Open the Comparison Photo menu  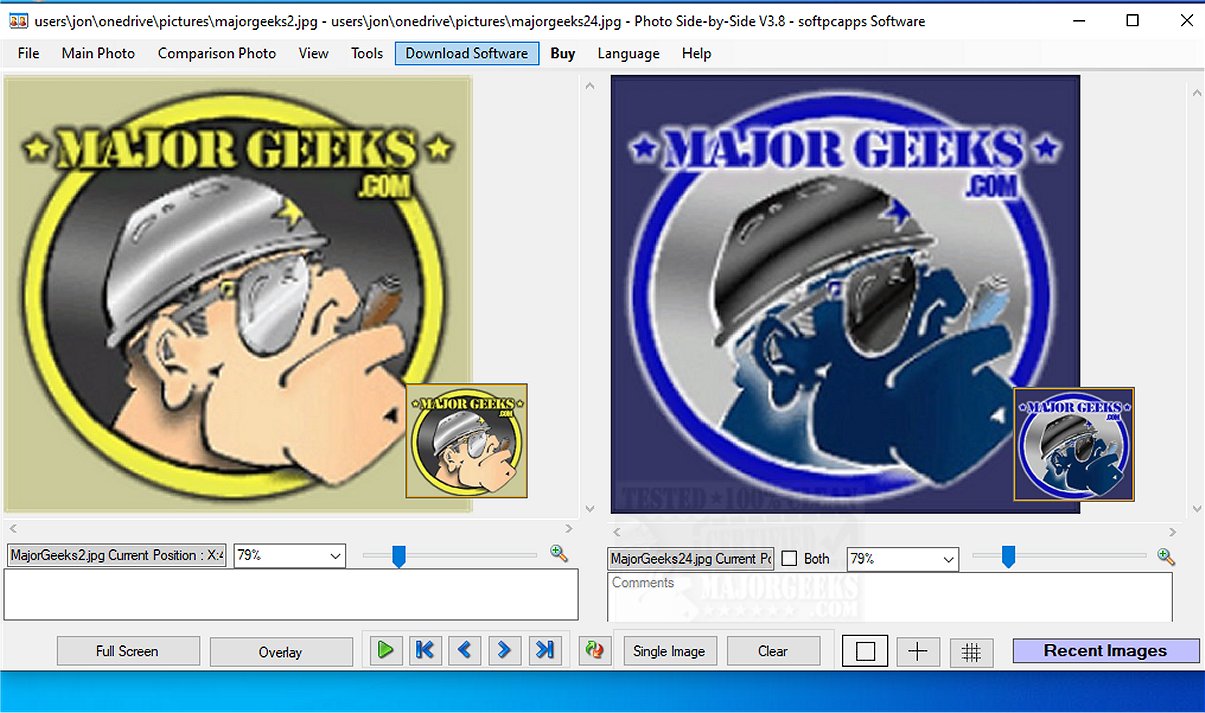[x=217, y=53]
